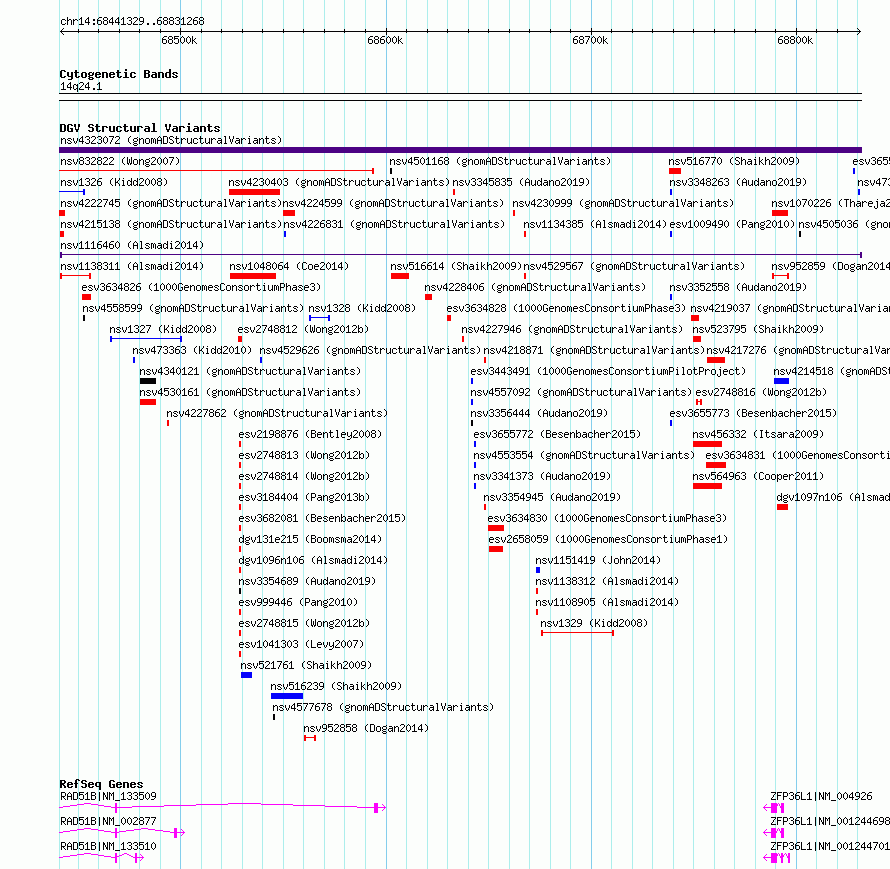Click nsv4215138 variant label
Image resolution: width=890 pixels, height=869 pixels.
(x=171, y=224)
